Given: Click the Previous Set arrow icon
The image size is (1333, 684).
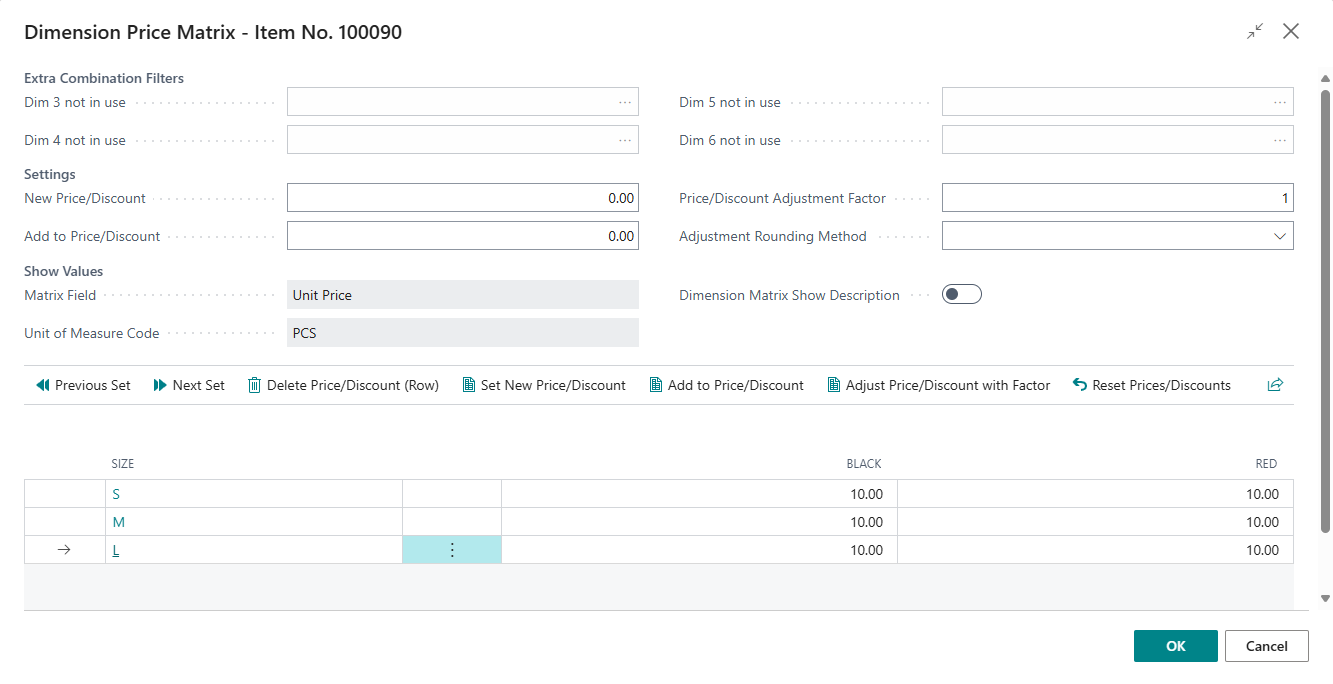Looking at the screenshot, I should pyautogui.click(x=42, y=385).
